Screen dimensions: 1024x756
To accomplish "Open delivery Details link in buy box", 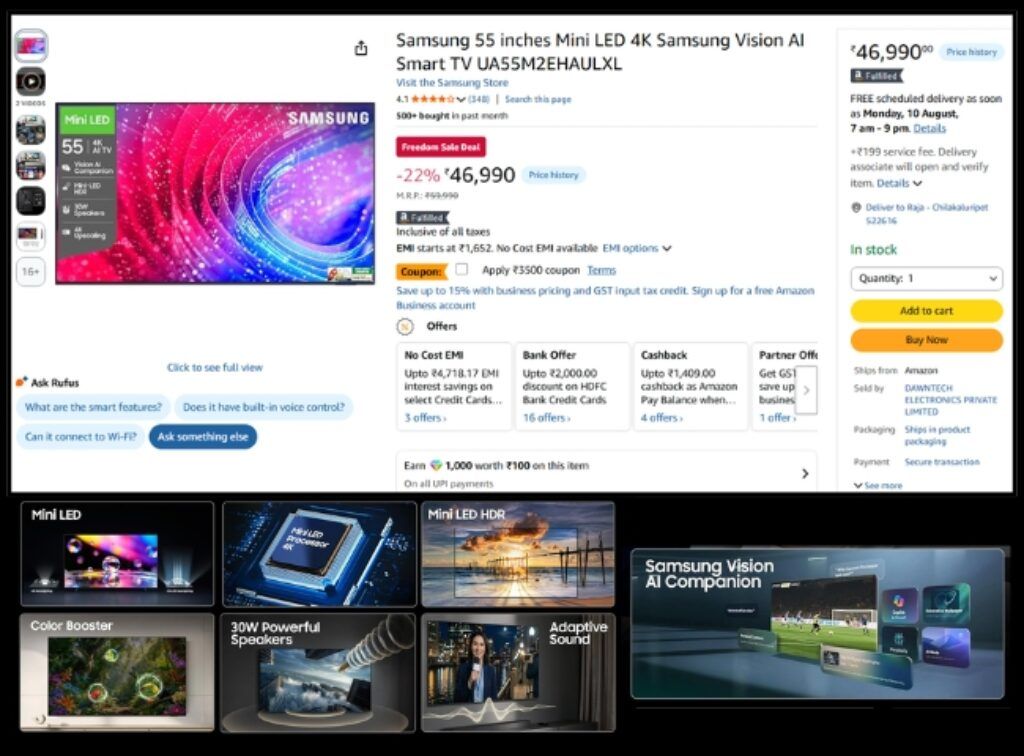I will (x=929, y=128).
